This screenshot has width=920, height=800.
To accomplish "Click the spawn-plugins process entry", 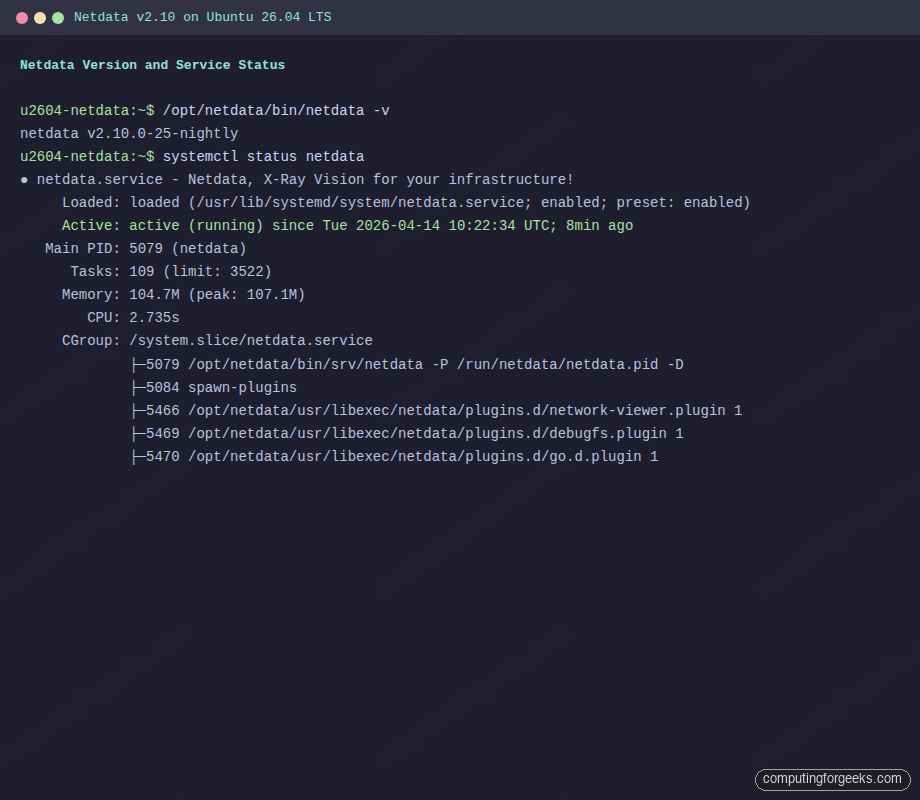I will (x=215, y=387).
